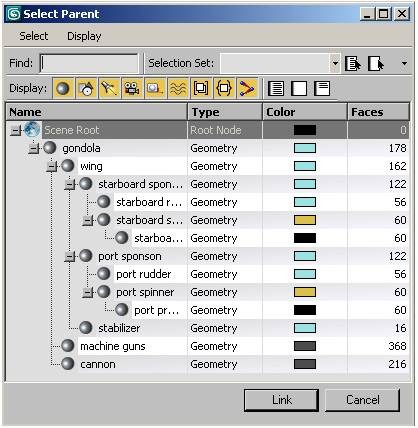Click the Select All display icon

276,89
